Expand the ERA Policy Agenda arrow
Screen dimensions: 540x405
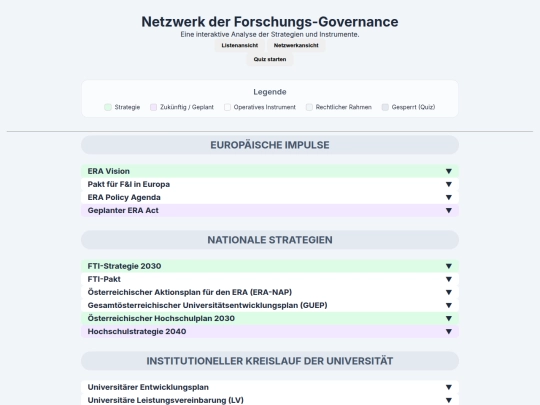pos(448,197)
